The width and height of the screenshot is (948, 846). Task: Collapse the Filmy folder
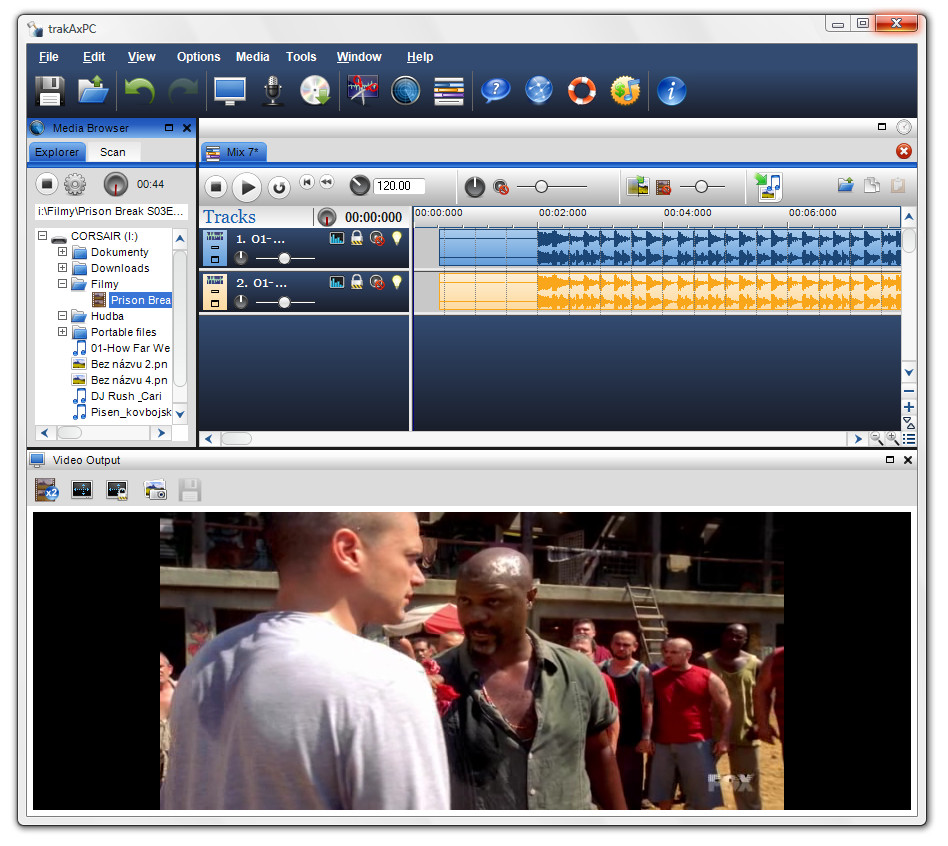coord(62,284)
